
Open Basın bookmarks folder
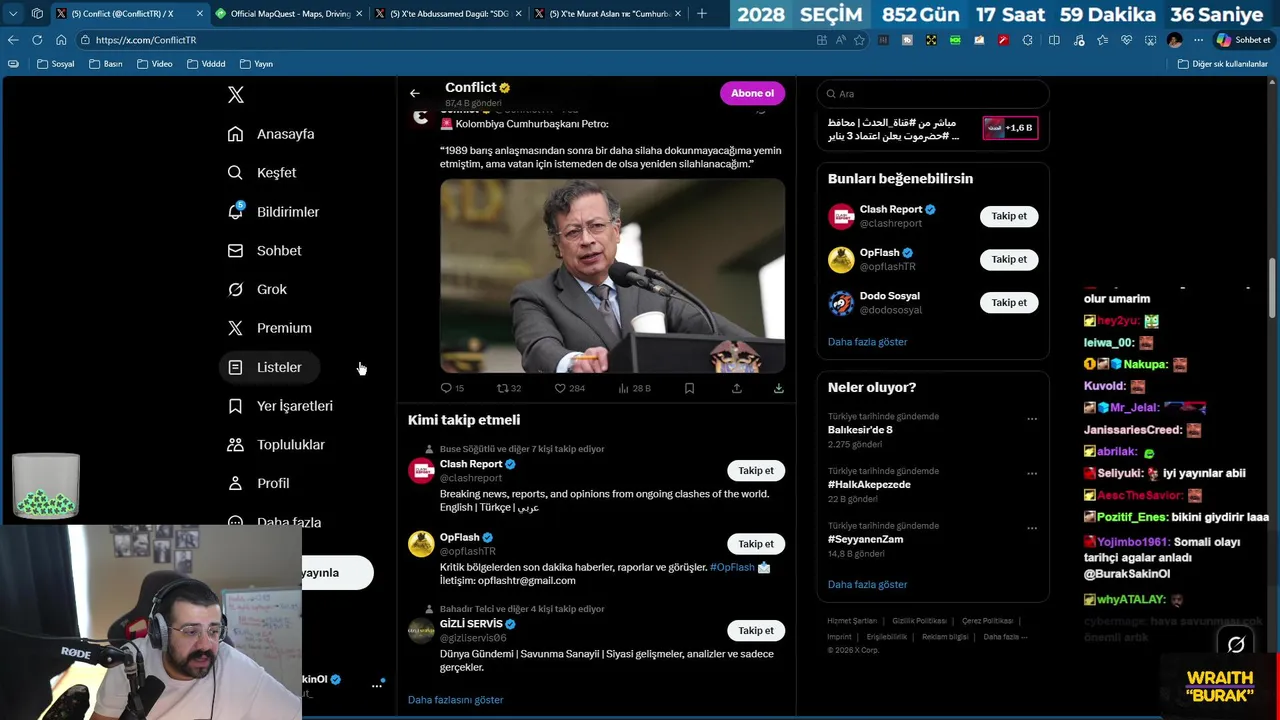tap(106, 64)
